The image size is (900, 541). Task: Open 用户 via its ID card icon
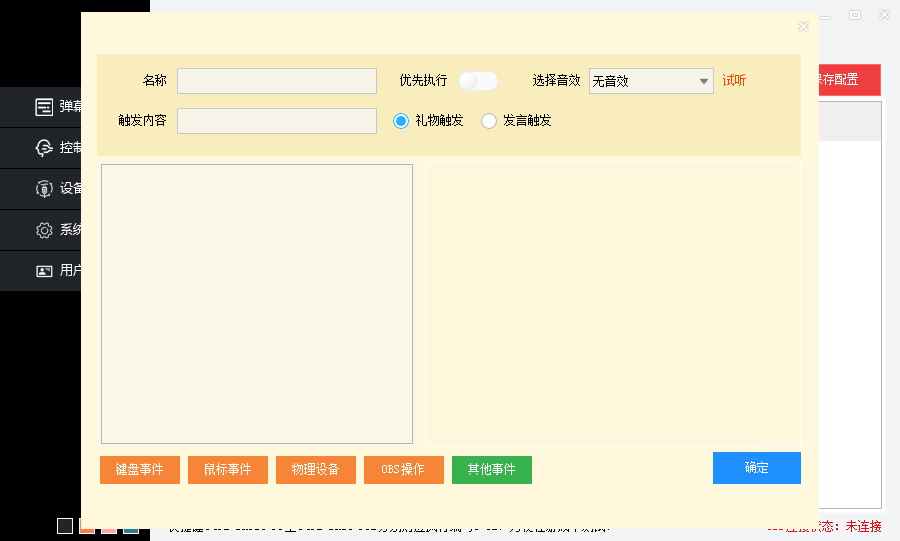point(44,271)
